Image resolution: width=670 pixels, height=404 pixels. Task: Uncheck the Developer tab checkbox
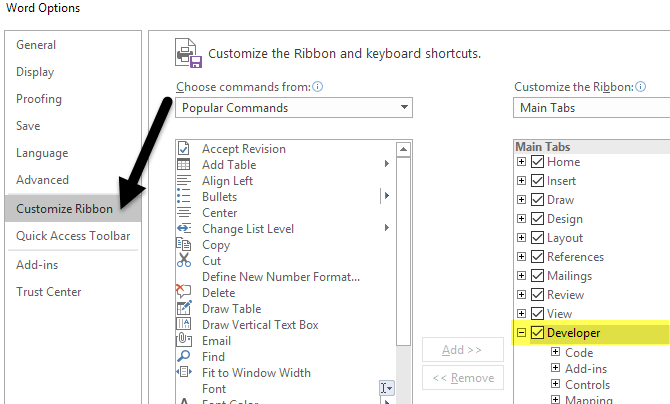(538, 333)
